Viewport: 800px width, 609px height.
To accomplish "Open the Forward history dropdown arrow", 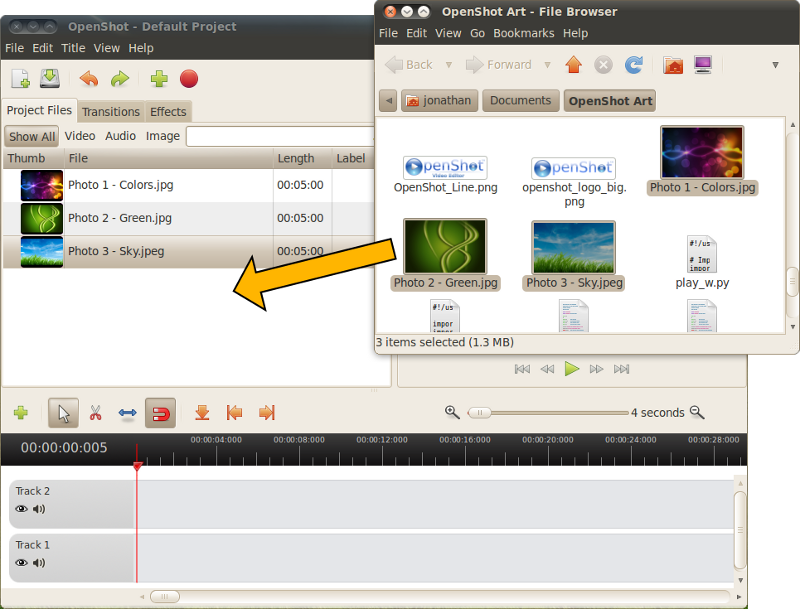I will (546, 65).
